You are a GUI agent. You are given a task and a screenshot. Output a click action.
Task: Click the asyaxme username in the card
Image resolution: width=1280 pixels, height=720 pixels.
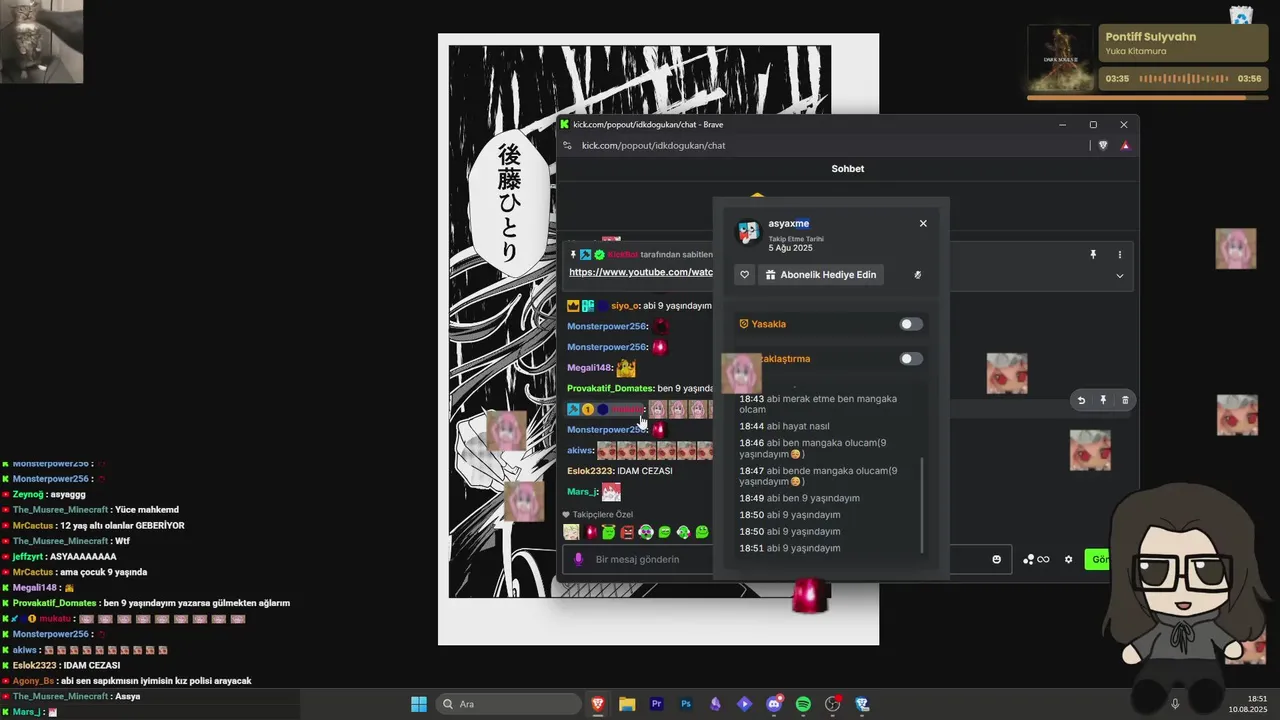tap(789, 224)
